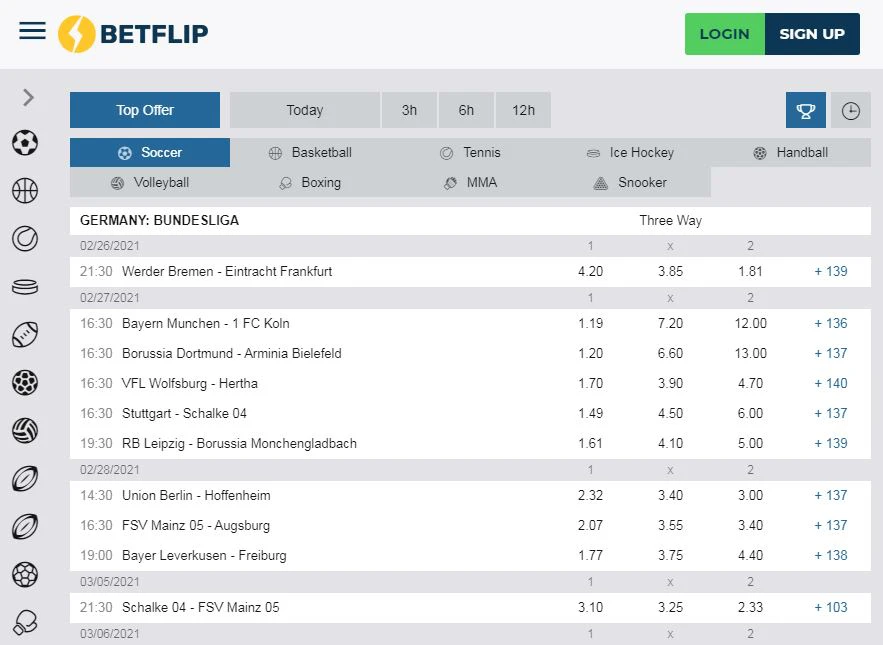Open the hamburger menu
The width and height of the screenshot is (883, 645).
click(x=33, y=30)
